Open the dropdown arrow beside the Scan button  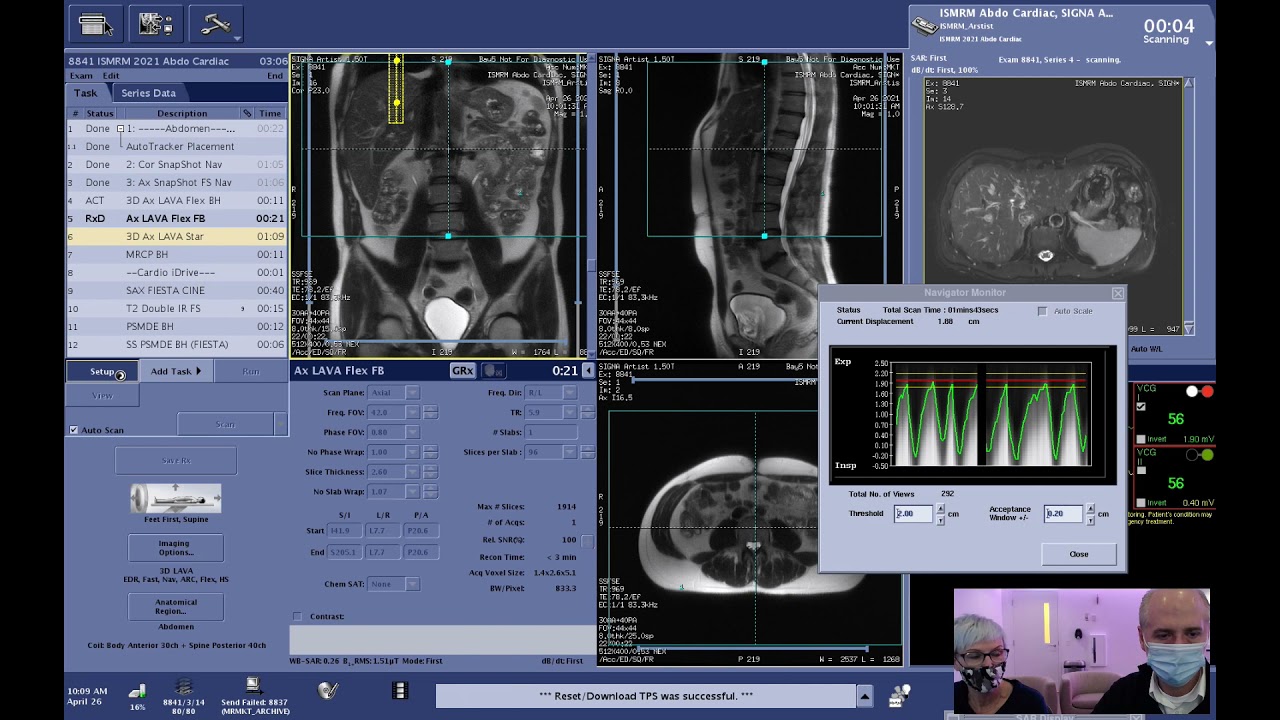(x=281, y=424)
